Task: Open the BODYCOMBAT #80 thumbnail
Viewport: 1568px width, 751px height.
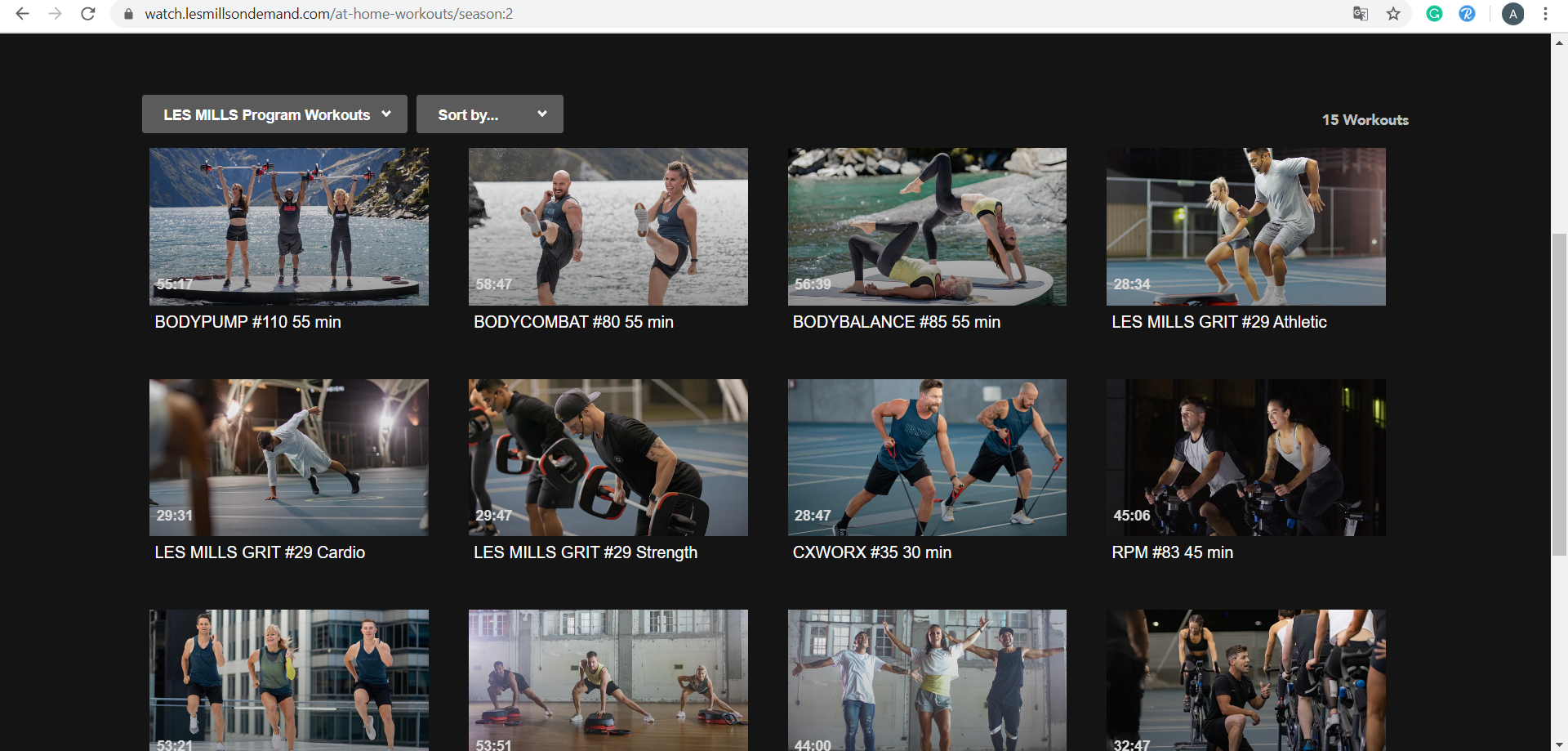Action: click(x=608, y=226)
